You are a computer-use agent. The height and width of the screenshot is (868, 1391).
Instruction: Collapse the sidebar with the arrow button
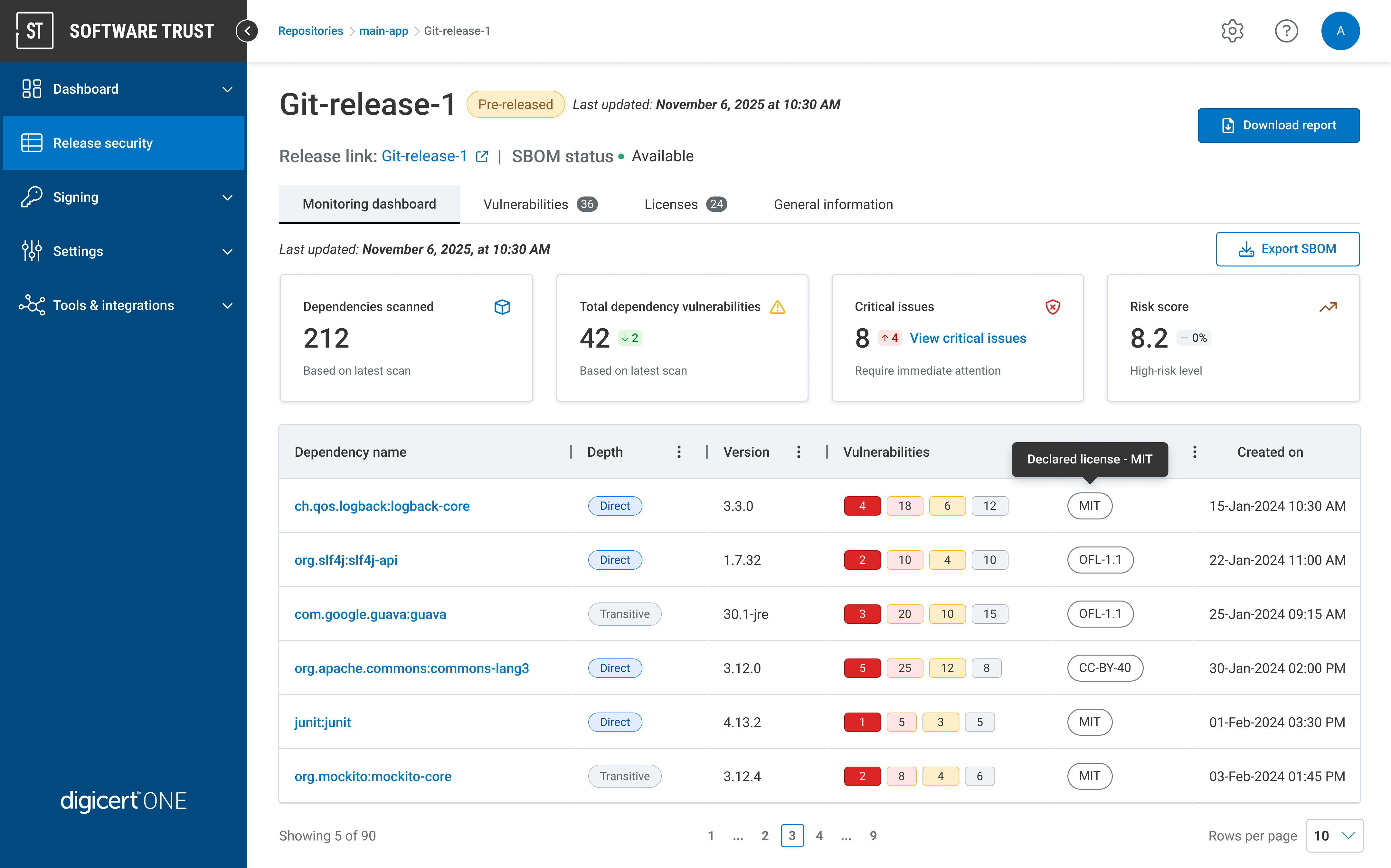coord(247,31)
